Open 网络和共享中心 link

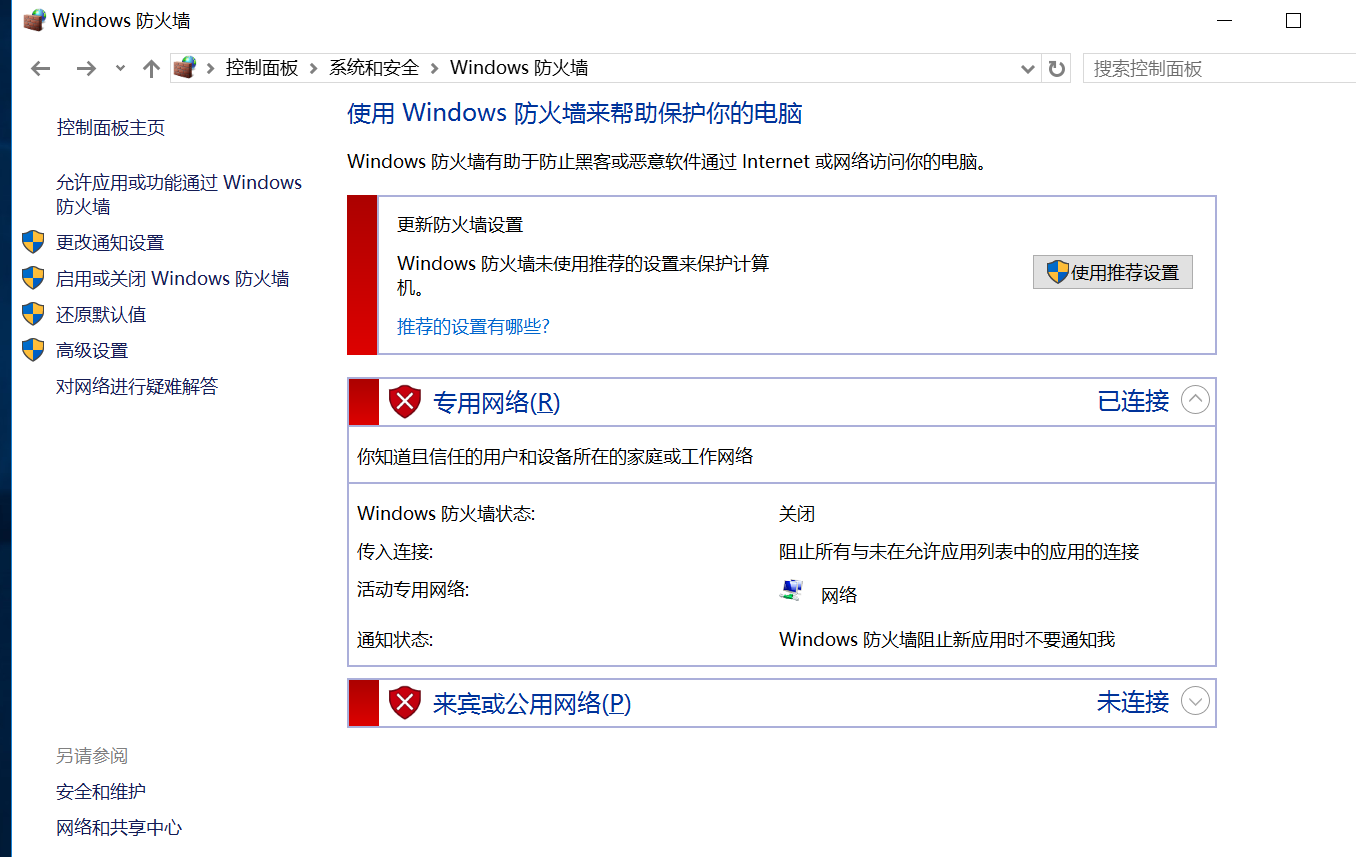click(x=119, y=827)
